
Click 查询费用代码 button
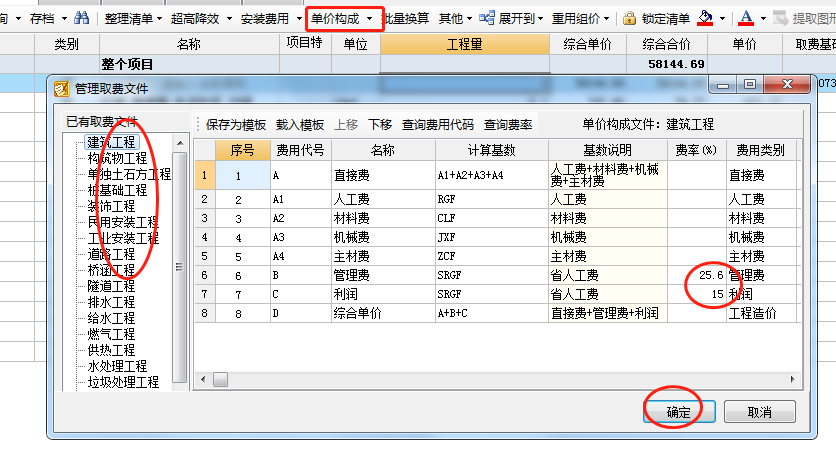(x=437, y=125)
